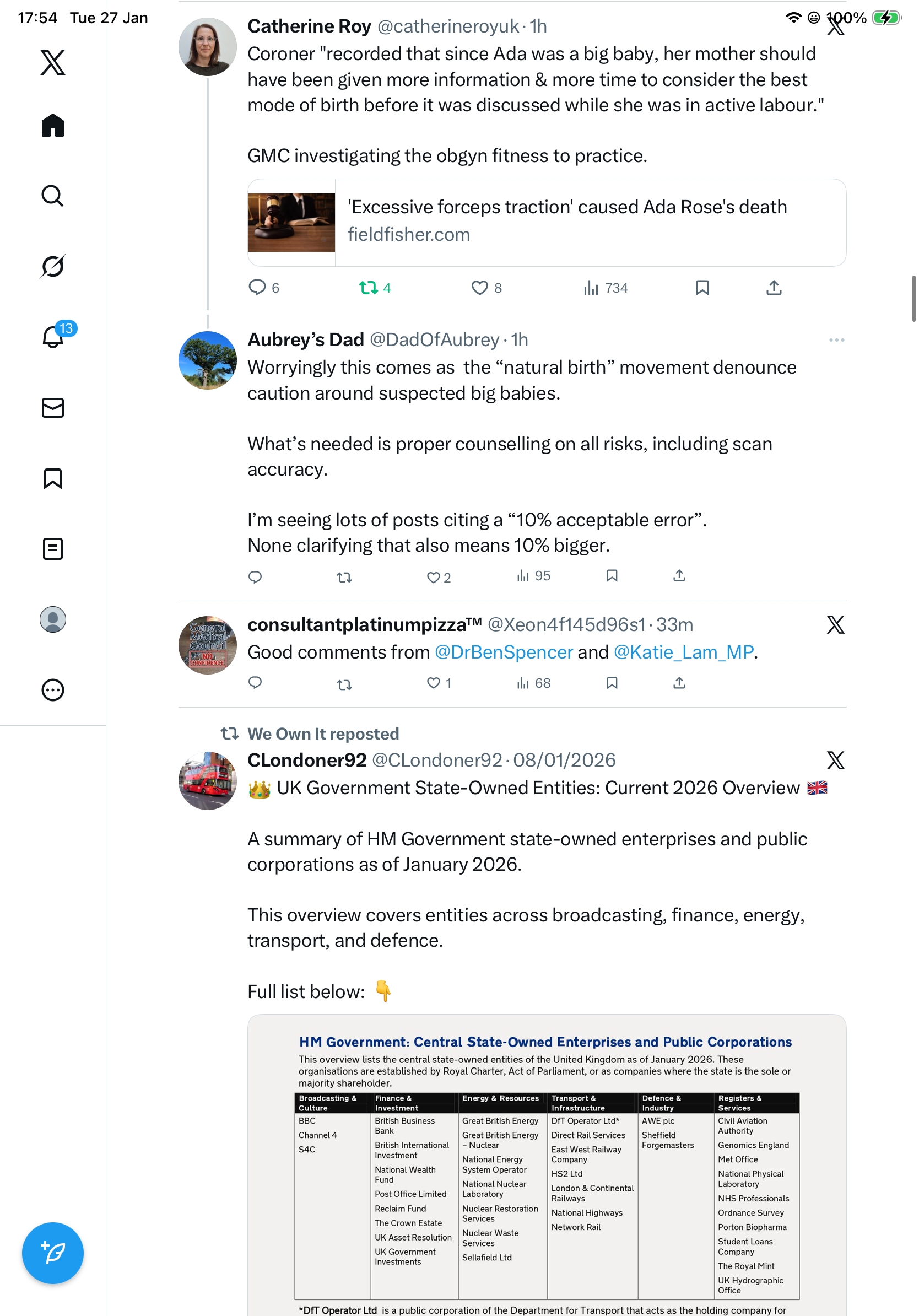Compose a new post with floating button
This screenshot has height=1316, width=919.
(x=53, y=1253)
